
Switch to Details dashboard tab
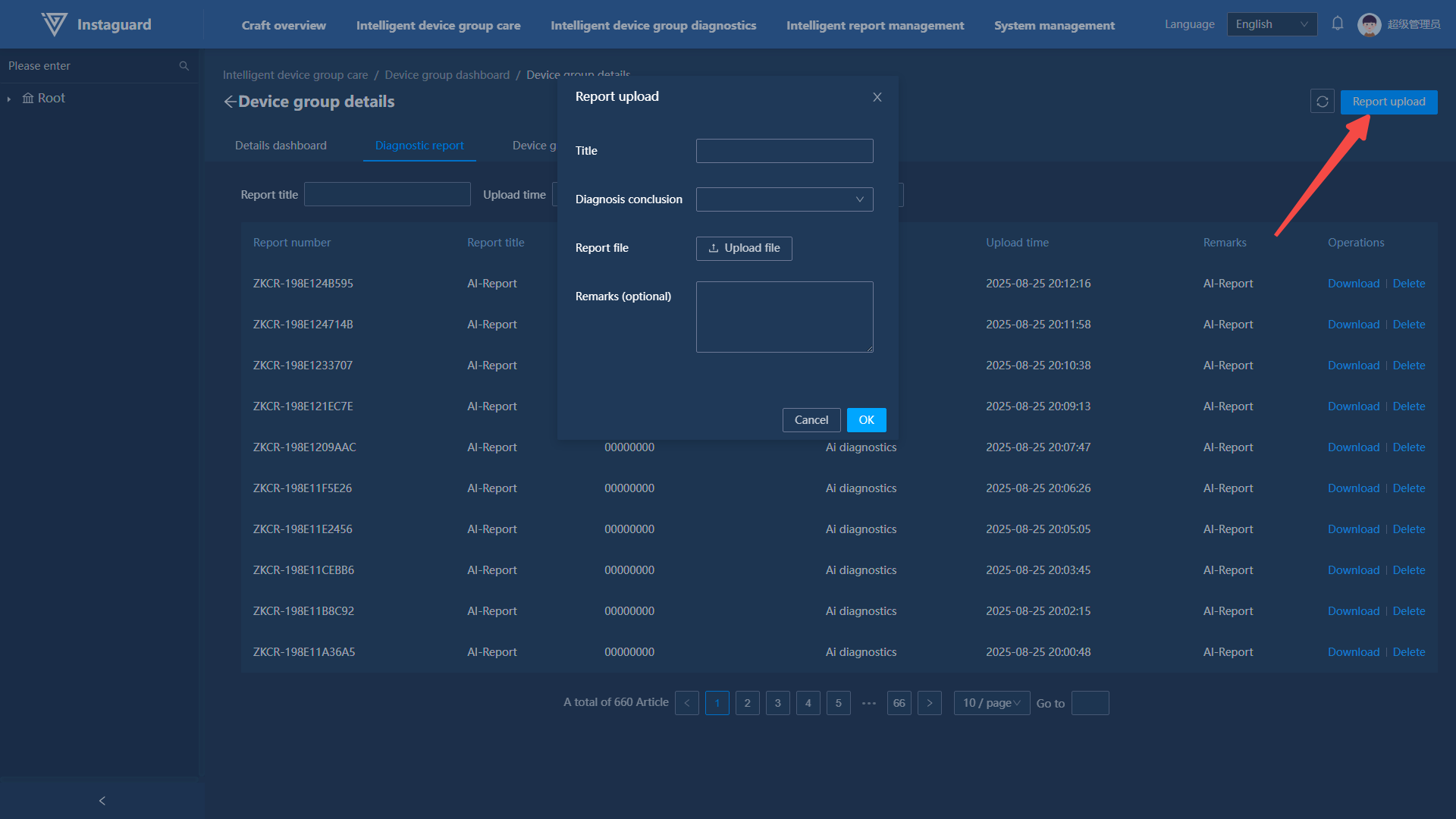[281, 146]
